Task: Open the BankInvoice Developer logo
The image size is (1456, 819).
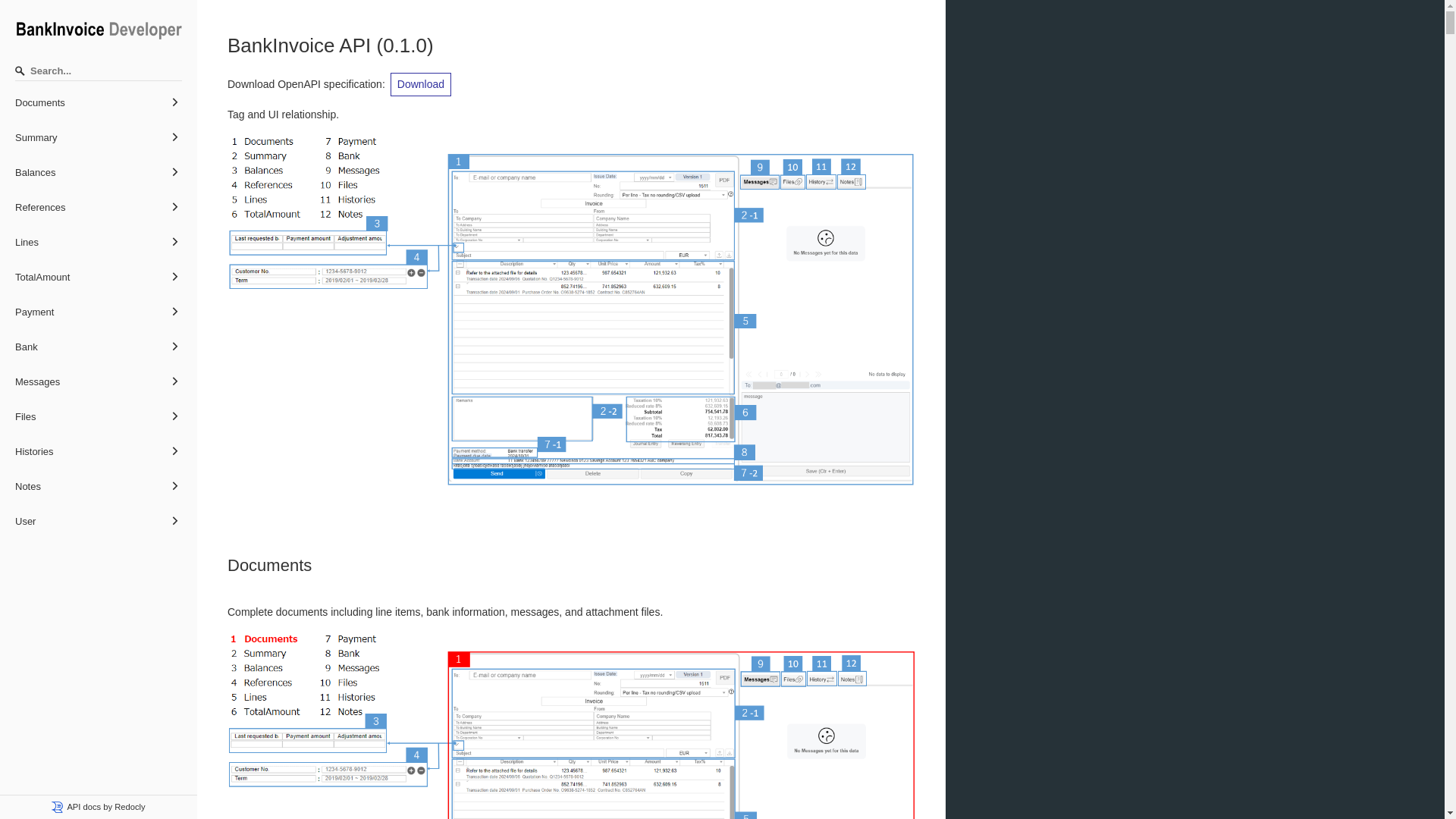Action: pyautogui.click(x=99, y=30)
